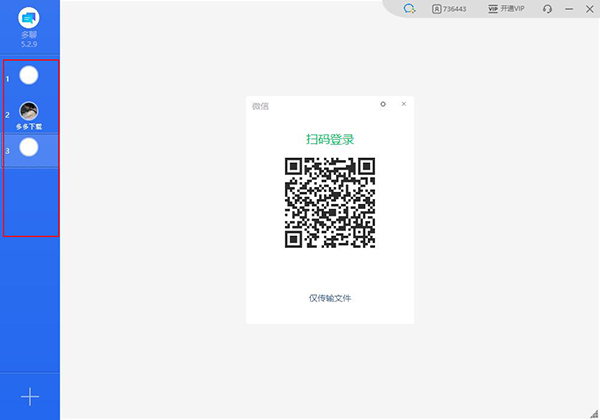Select account slot 3 avatar

[x=29, y=147]
